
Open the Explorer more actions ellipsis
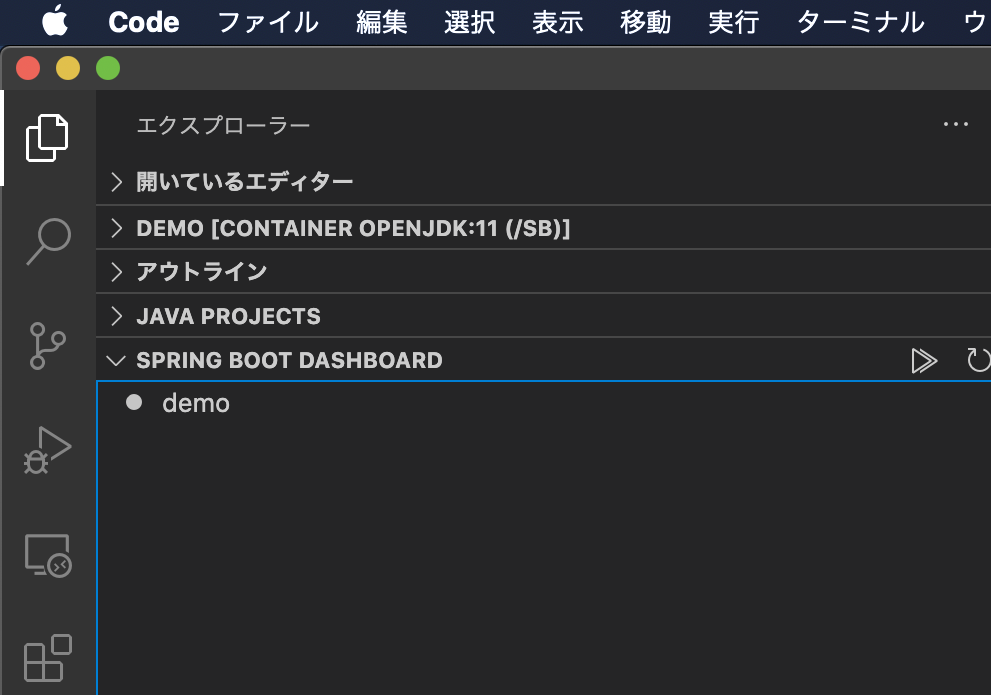pyautogui.click(x=956, y=124)
